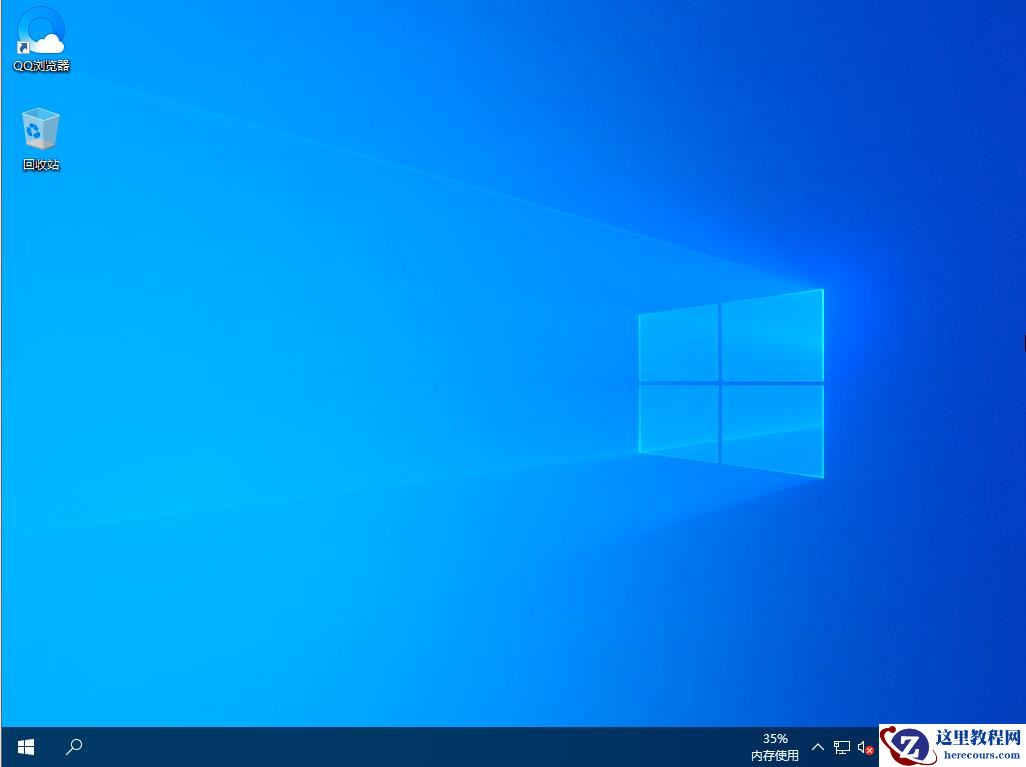
Task: Click the 这里教程网 Z logo
Action: pyautogui.click(x=912, y=745)
